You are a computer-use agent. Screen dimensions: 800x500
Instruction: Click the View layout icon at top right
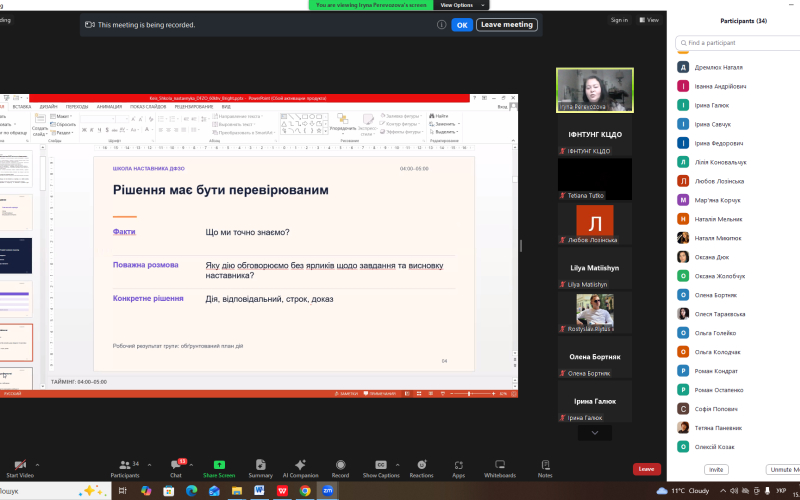pyautogui.click(x=649, y=20)
